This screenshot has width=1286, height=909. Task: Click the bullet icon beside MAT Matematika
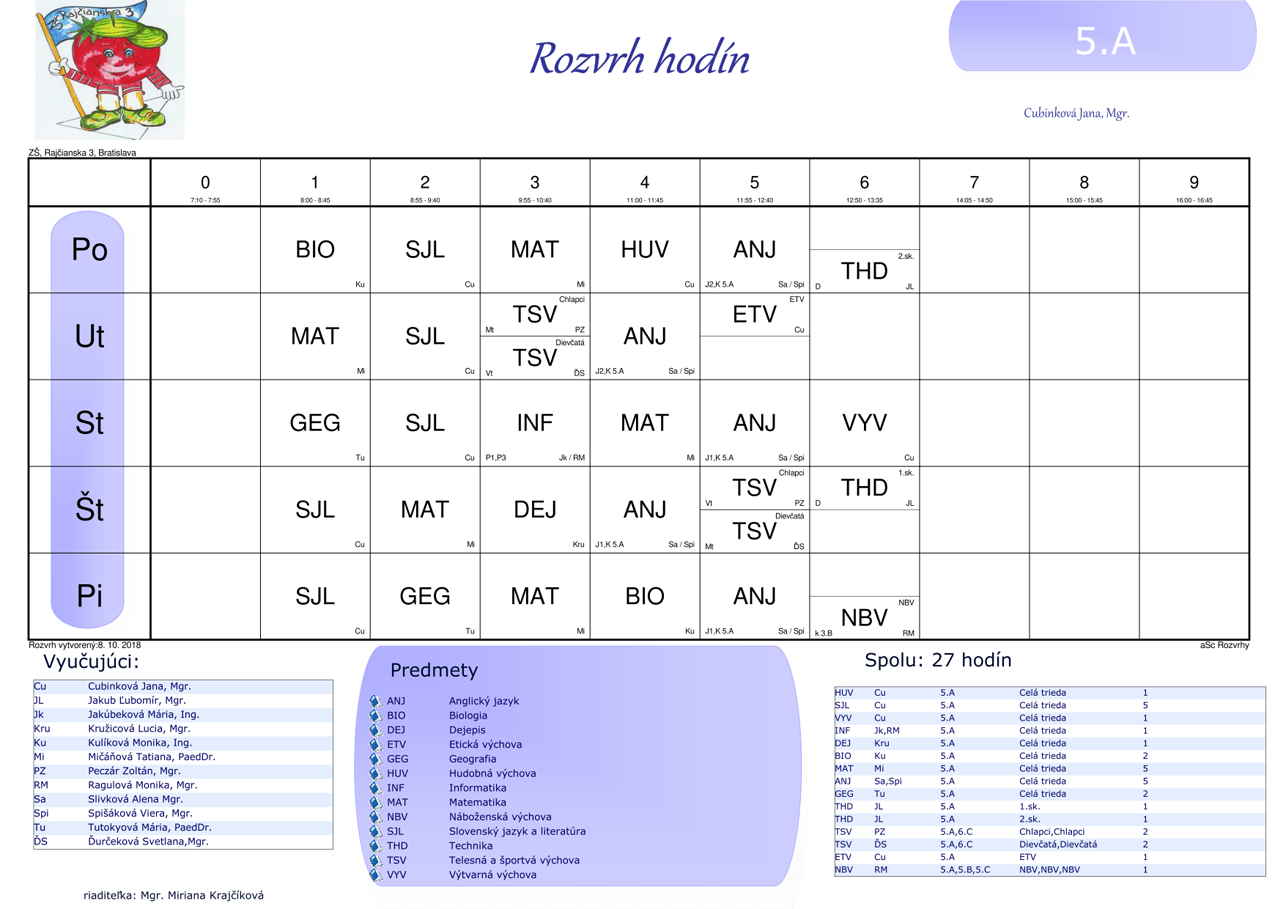pos(376,803)
